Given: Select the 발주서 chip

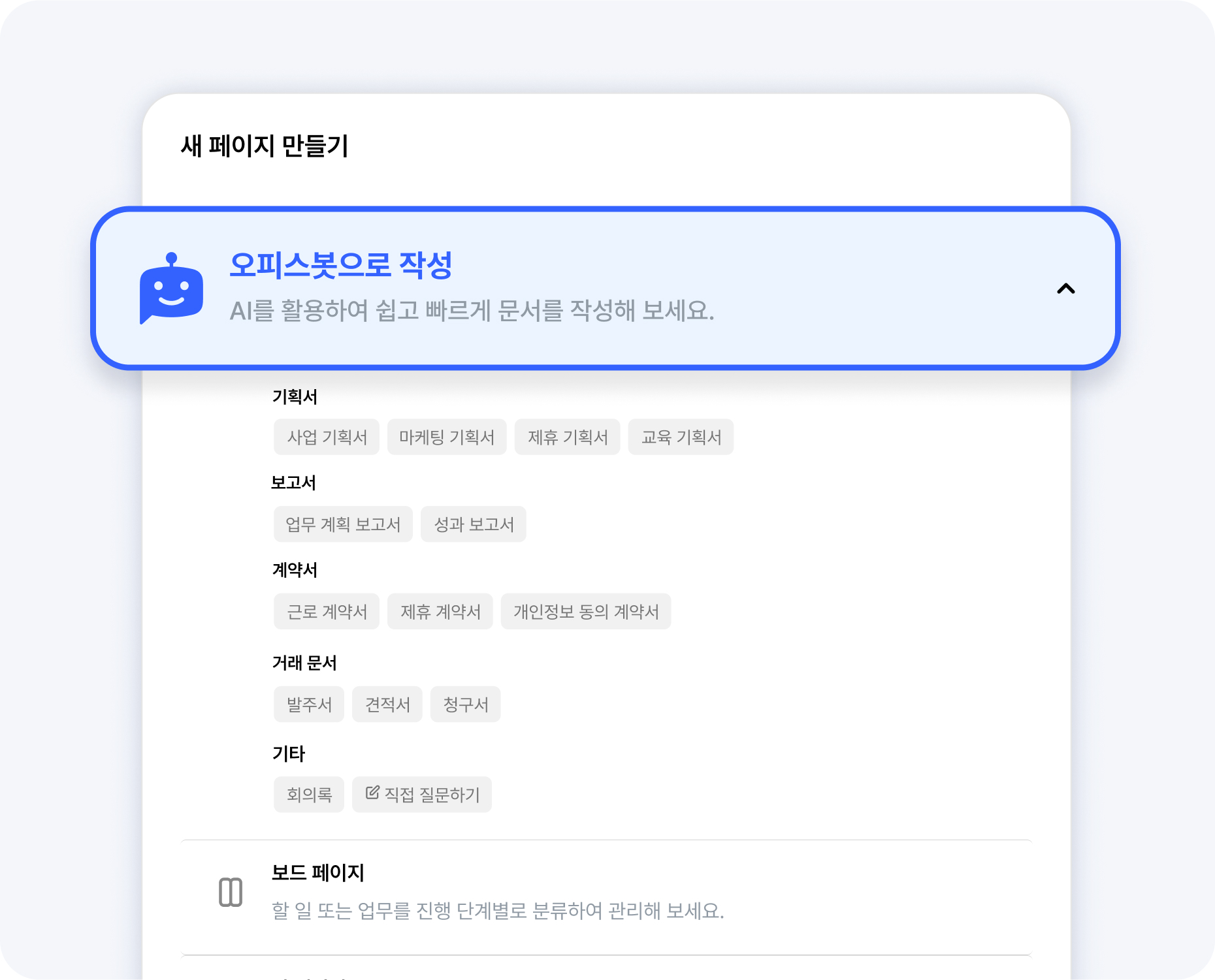Looking at the screenshot, I should pos(309,704).
